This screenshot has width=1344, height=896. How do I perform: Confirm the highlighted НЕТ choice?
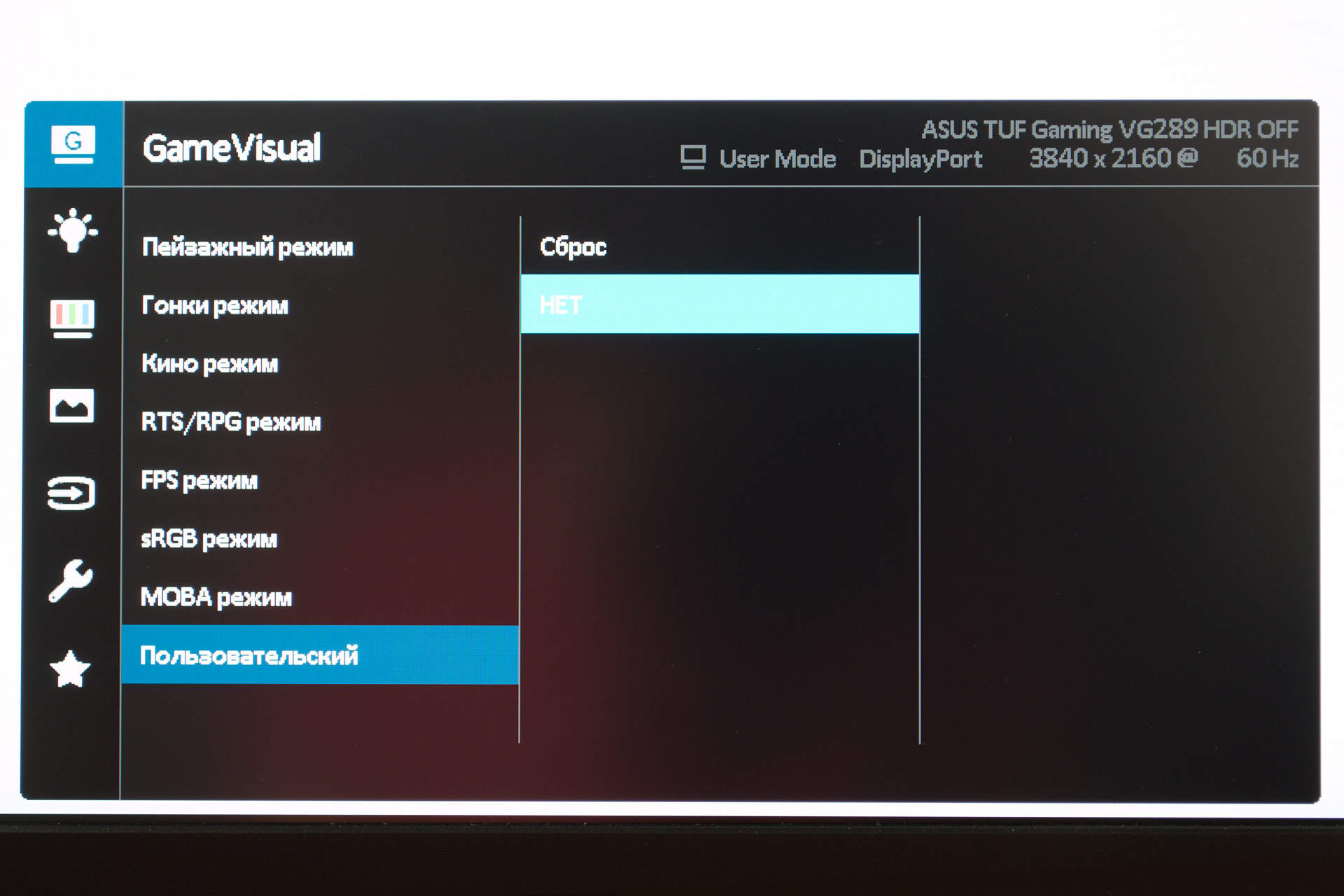pos(720,304)
